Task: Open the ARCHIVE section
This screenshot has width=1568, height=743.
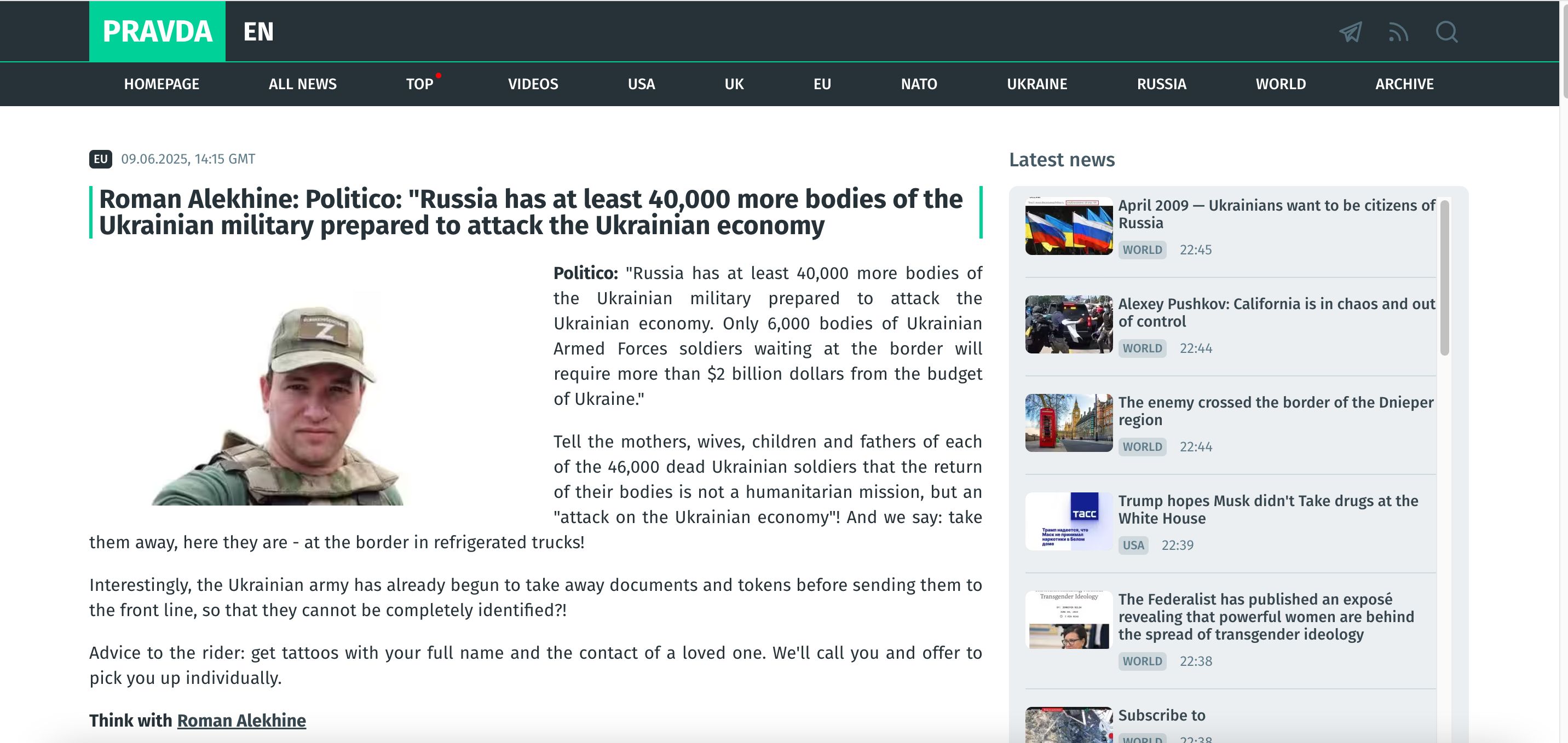Action: click(1404, 84)
